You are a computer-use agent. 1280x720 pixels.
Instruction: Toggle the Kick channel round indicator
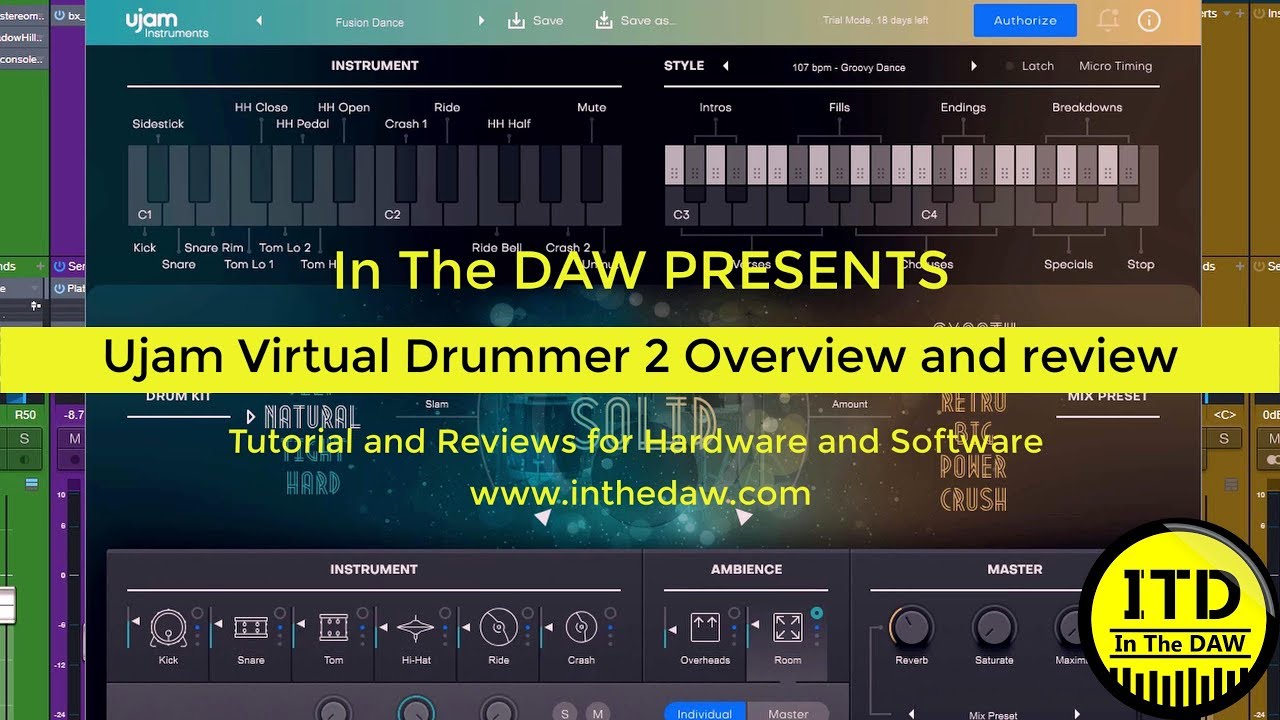point(197,613)
